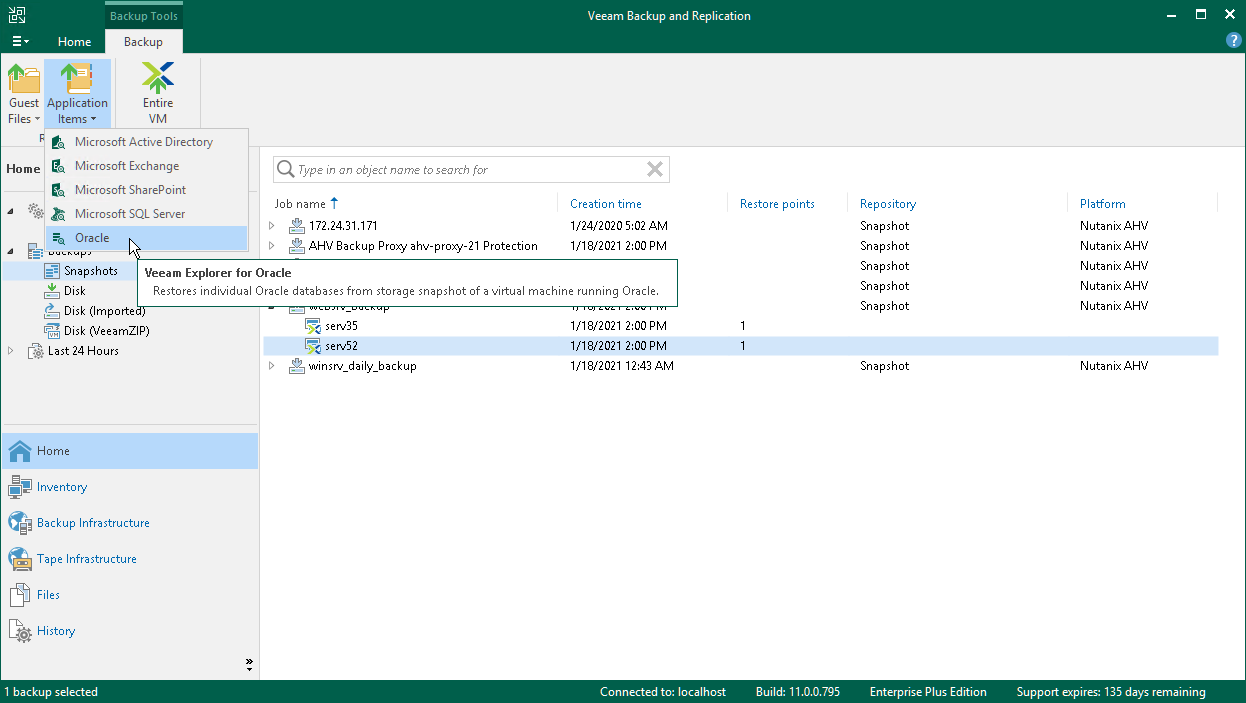Expand the Last 24 Hours node
Image resolution: width=1246 pixels, height=703 pixels.
coord(11,351)
